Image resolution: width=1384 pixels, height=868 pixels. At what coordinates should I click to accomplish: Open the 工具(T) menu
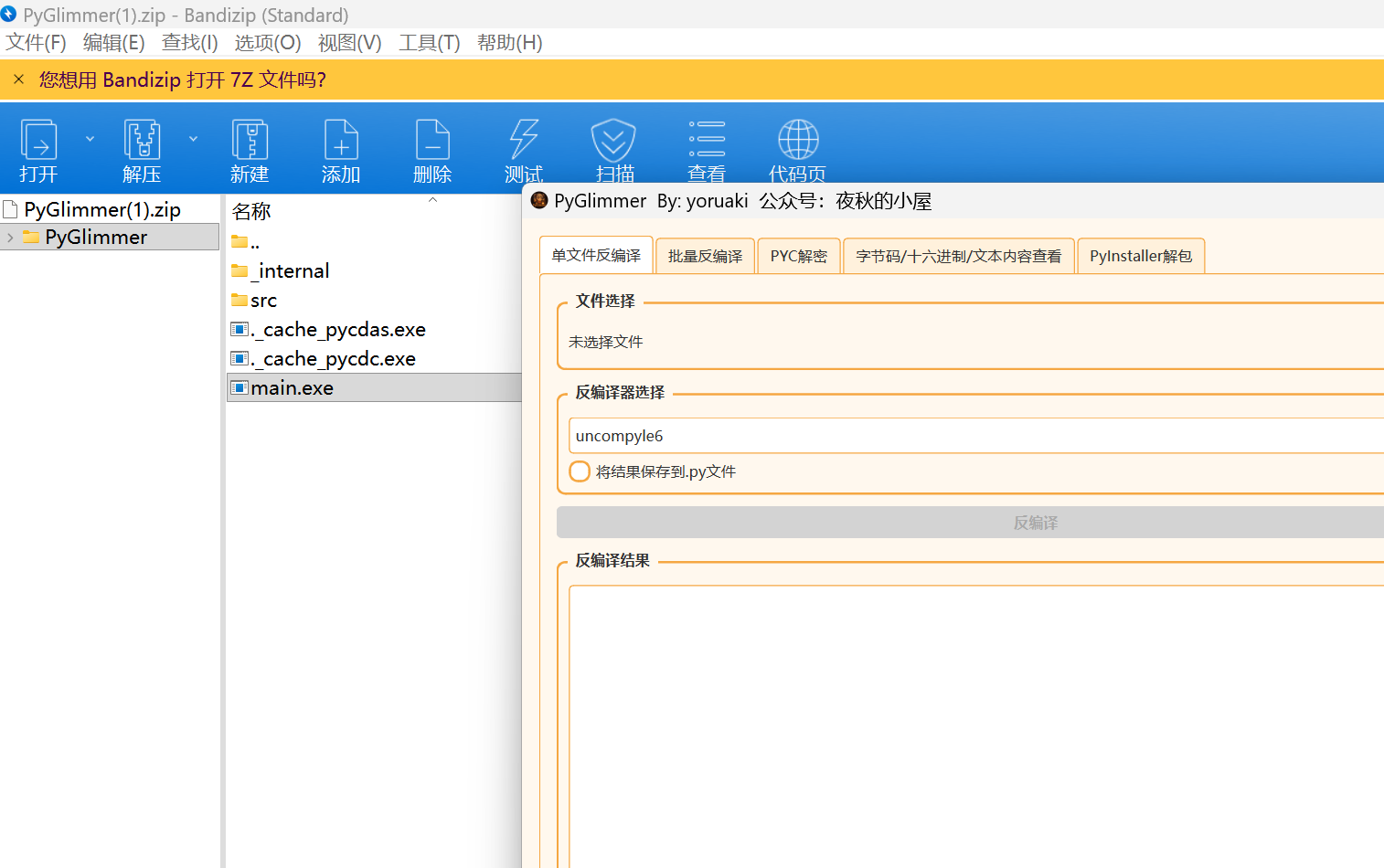430,43
